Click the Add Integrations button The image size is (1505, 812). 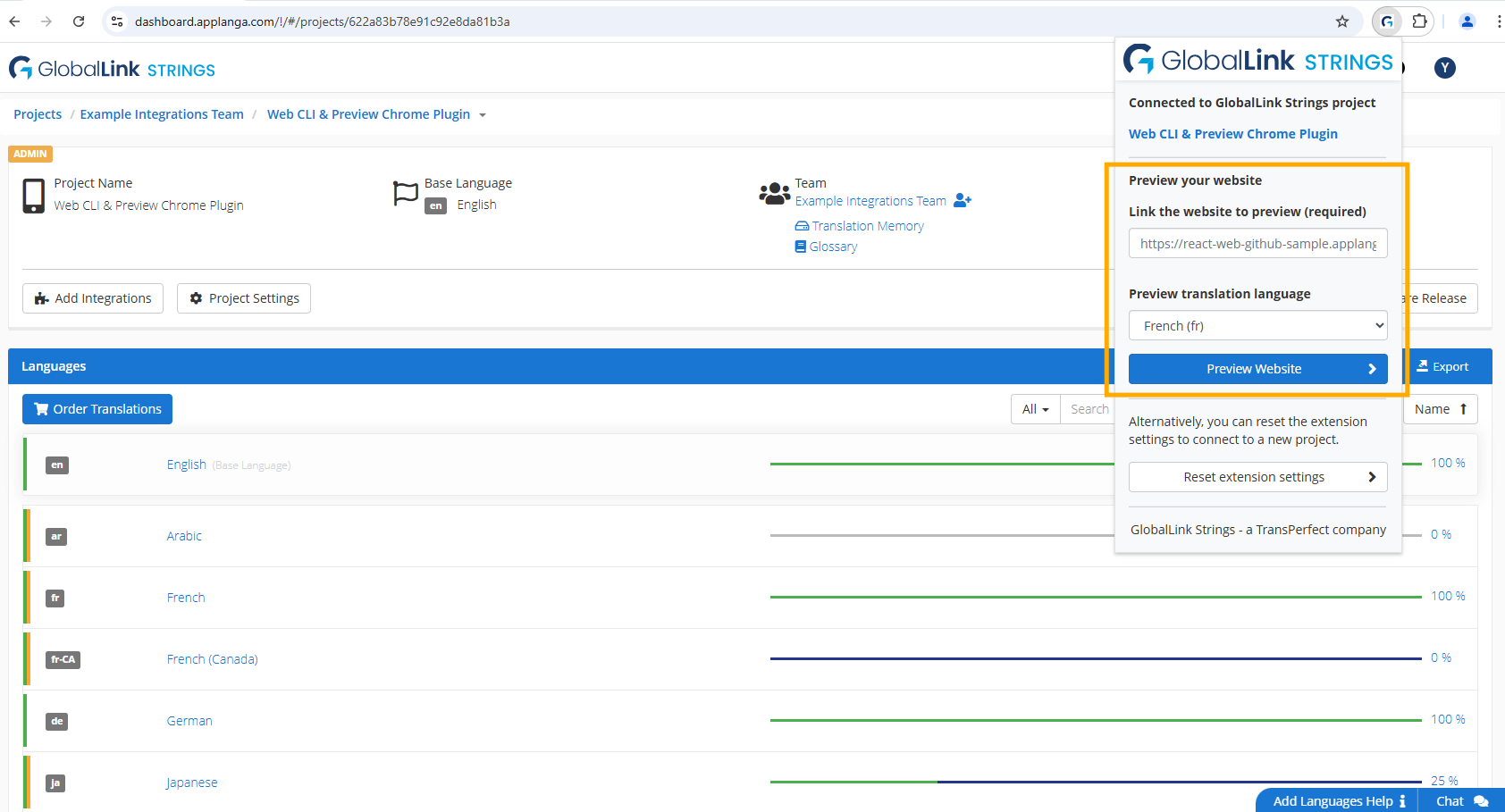click(x=93, y=298)
